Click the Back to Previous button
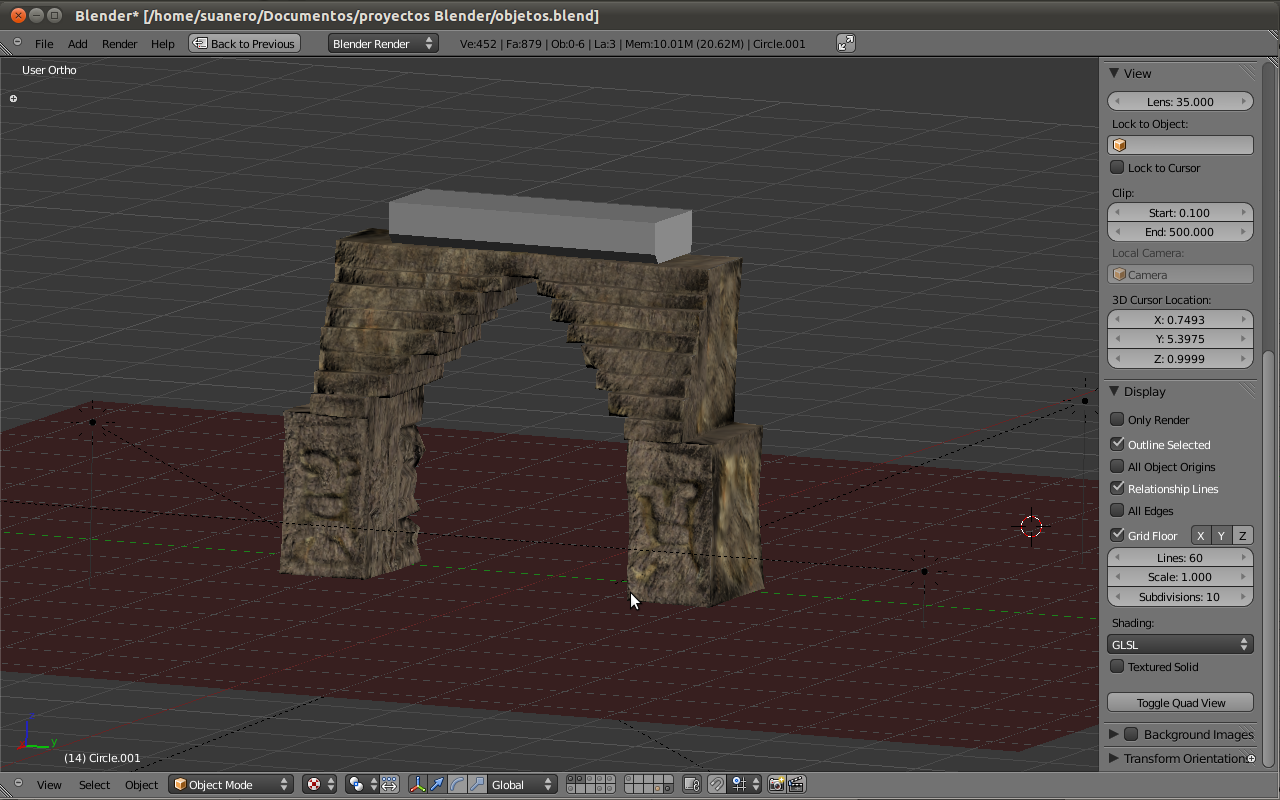The image size is (1280, 800). tap(244, 44)
